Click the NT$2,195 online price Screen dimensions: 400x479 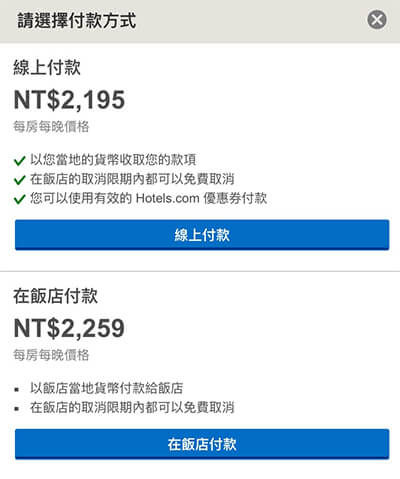pyautogui.click(x=69, y=100)
